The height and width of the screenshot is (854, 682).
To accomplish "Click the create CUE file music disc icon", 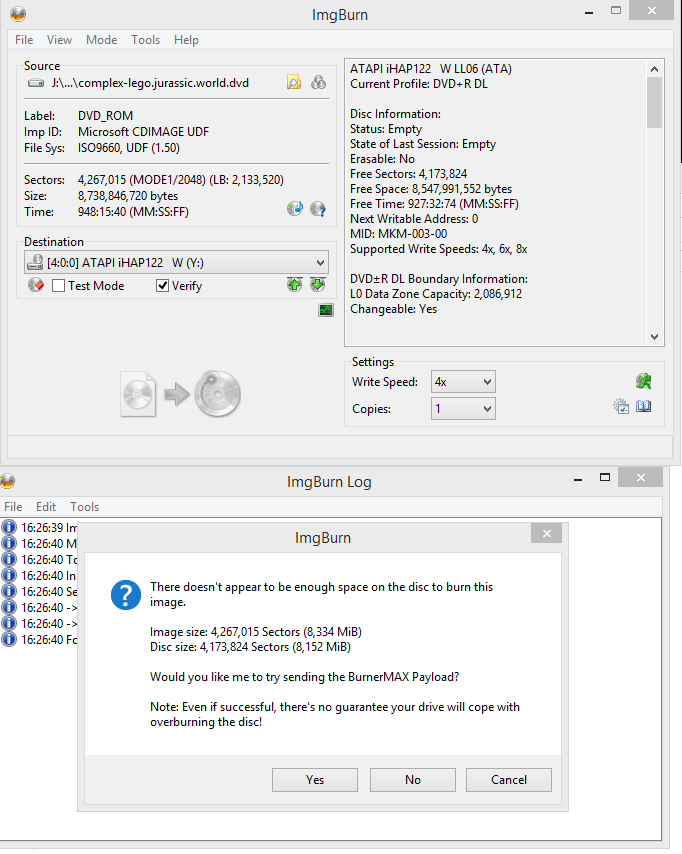I will [x=294, y=208].
